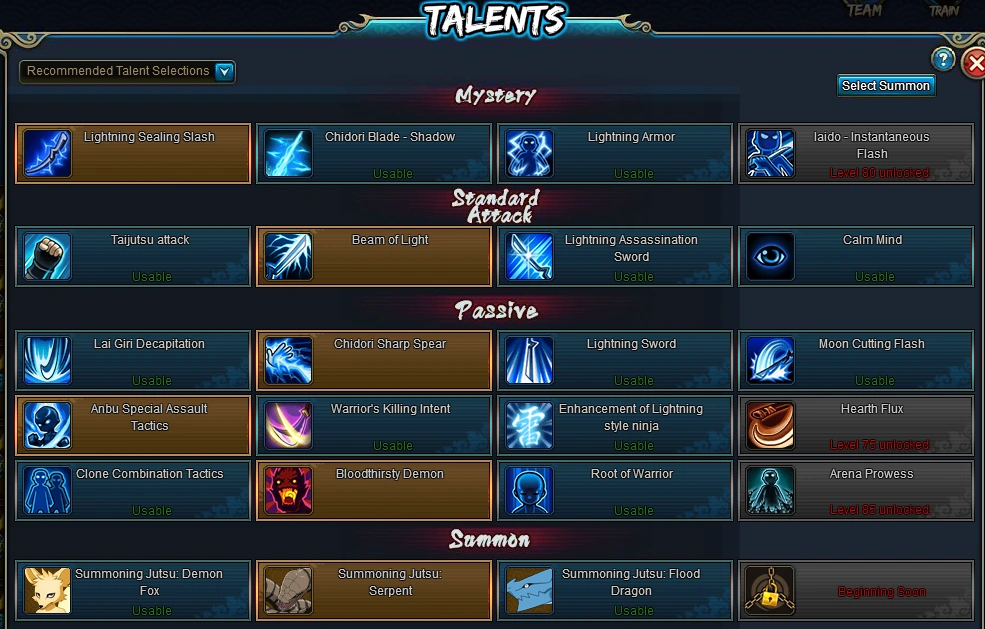Expand Recommended Talent Selections dropdown arrow
The image size is (985, 629).
224,72
